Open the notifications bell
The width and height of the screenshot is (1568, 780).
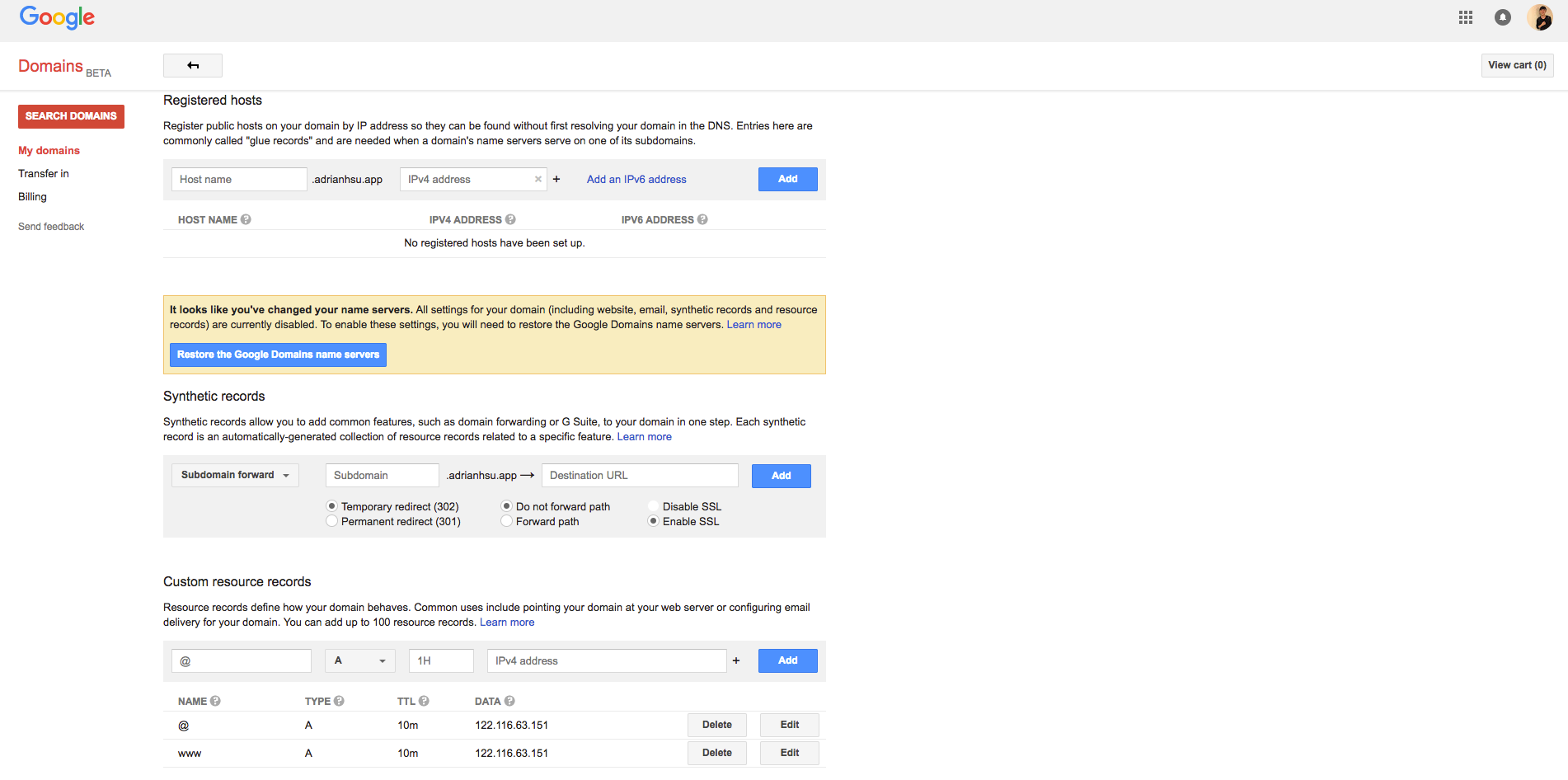tap(1503, 17)
